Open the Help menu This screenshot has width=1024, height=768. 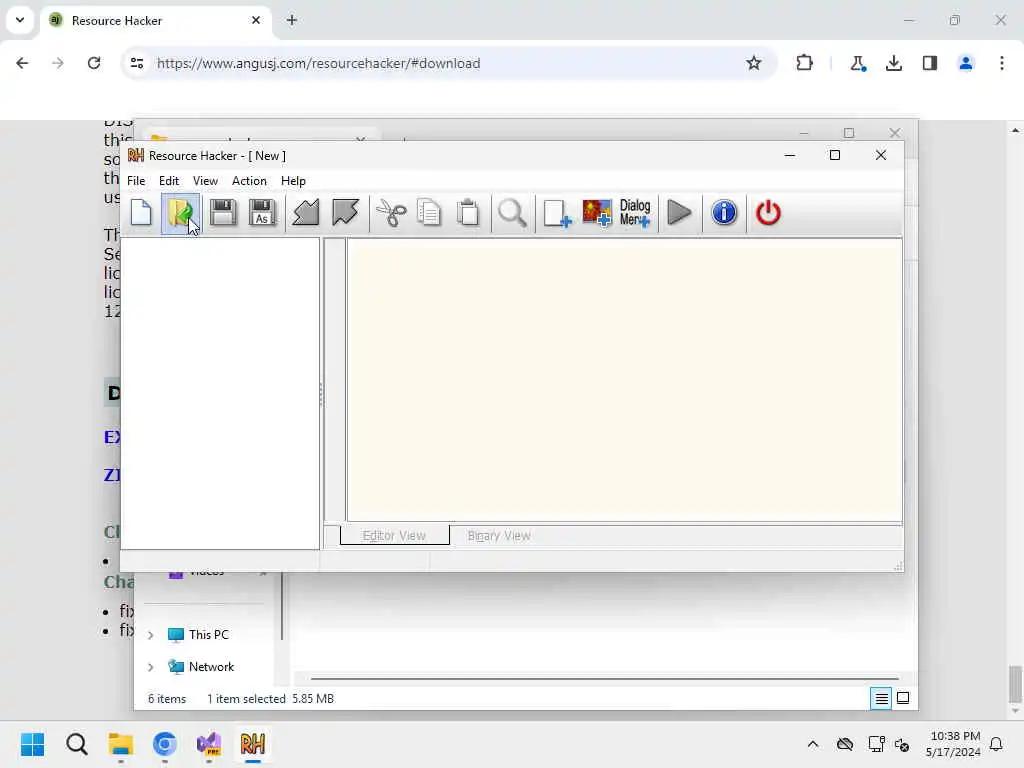(293, 181)
